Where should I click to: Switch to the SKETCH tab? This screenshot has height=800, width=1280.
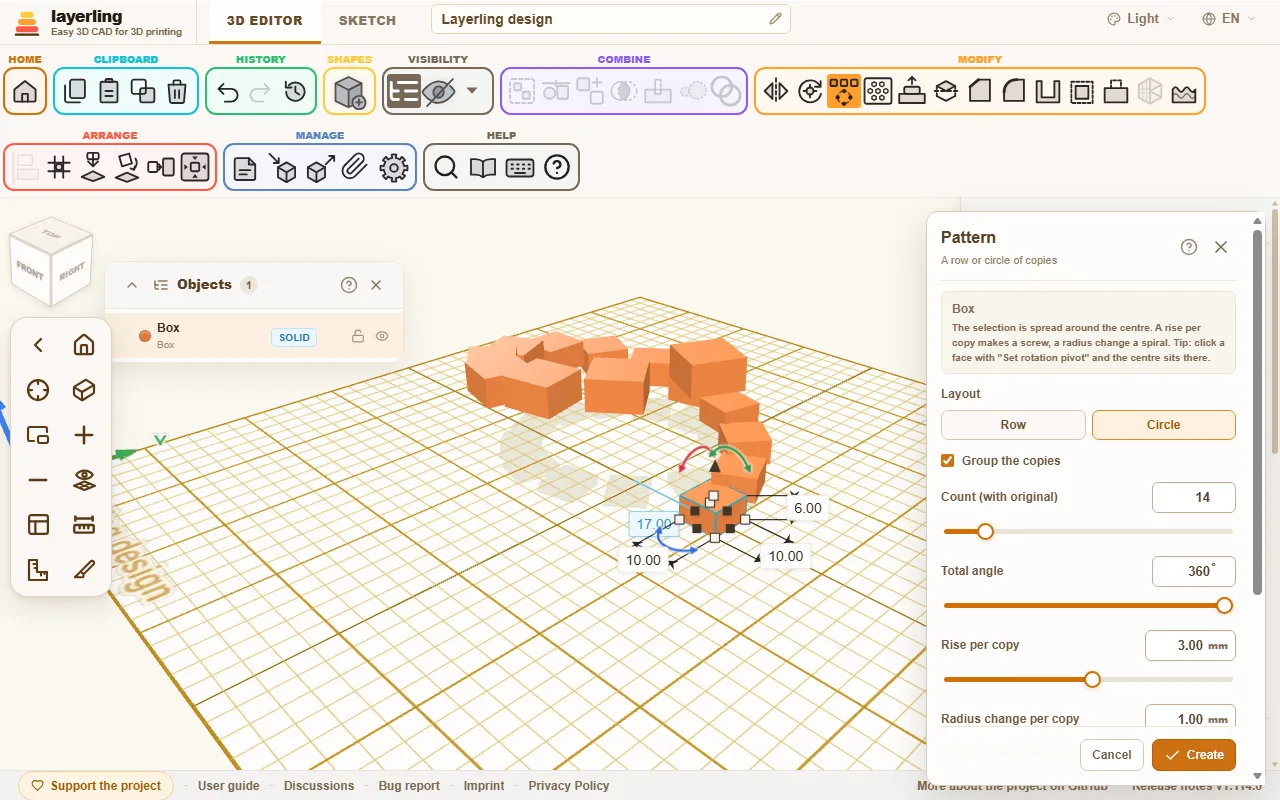click(367, 20)
